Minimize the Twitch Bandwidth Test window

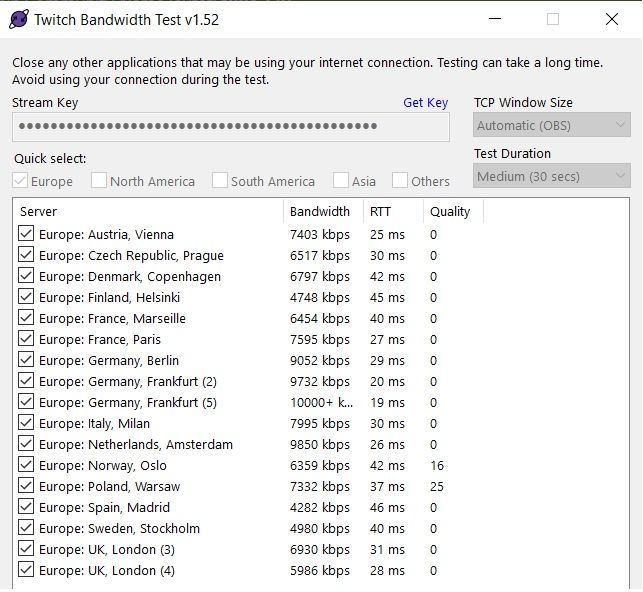pos(495,19)
